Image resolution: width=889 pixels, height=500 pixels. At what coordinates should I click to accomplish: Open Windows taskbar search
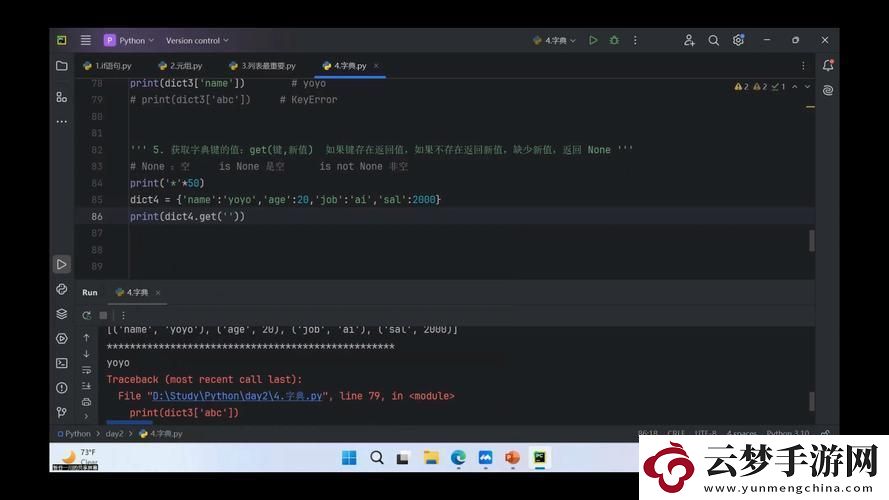click(376, 457)
